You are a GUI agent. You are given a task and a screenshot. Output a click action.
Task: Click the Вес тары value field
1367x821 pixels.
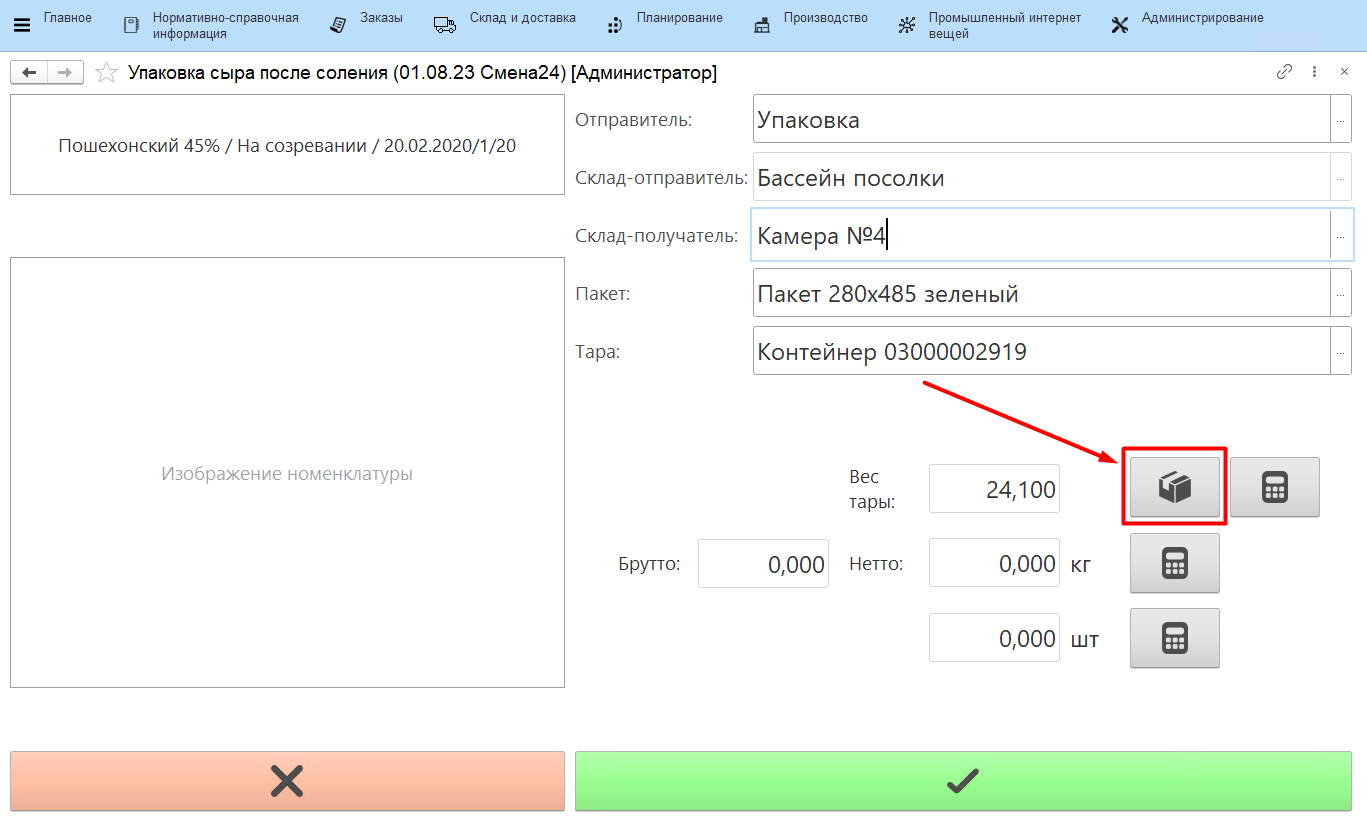tap(994, 489)
